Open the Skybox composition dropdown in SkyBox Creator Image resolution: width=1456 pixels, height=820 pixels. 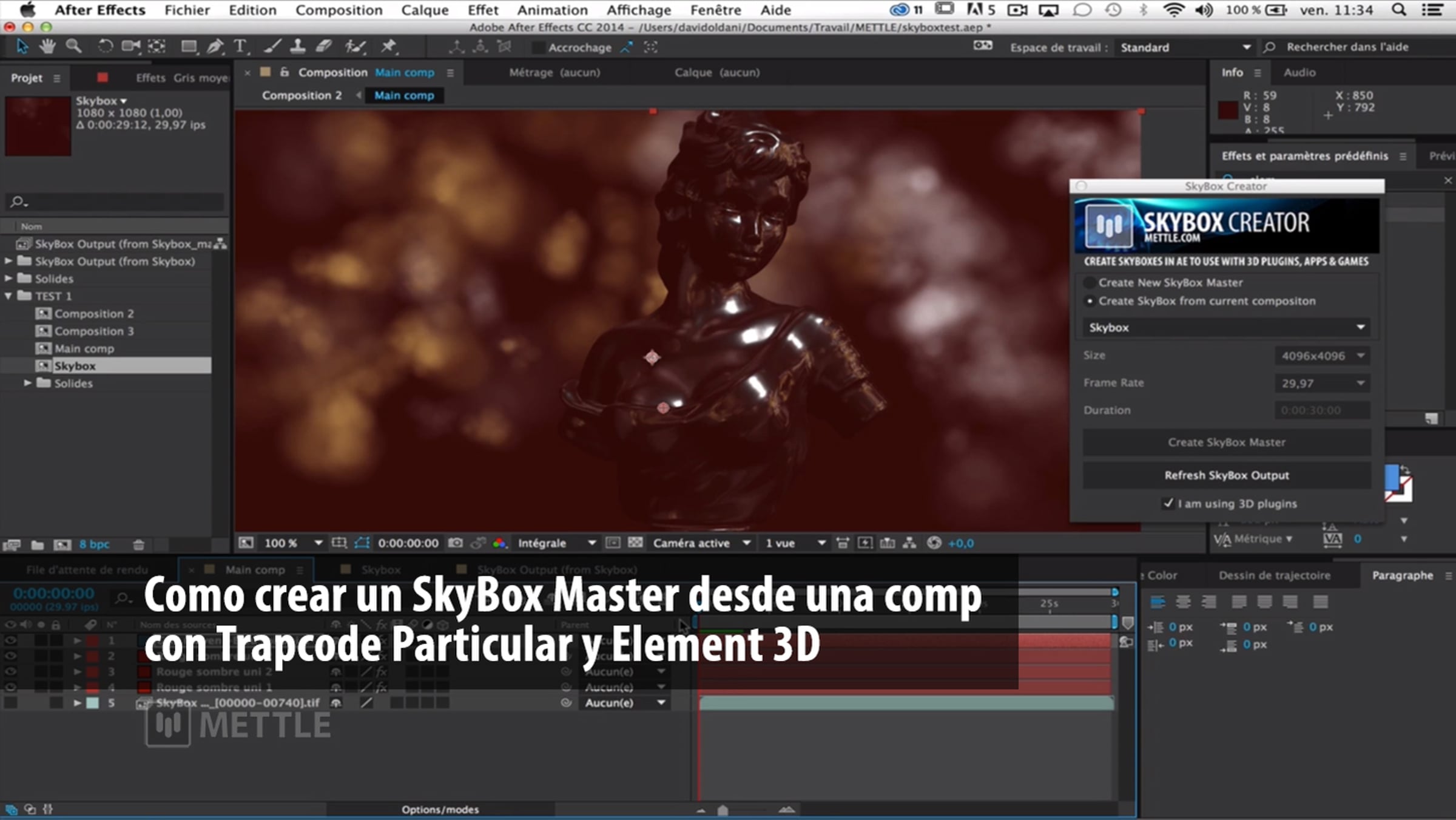[1227, 328]
